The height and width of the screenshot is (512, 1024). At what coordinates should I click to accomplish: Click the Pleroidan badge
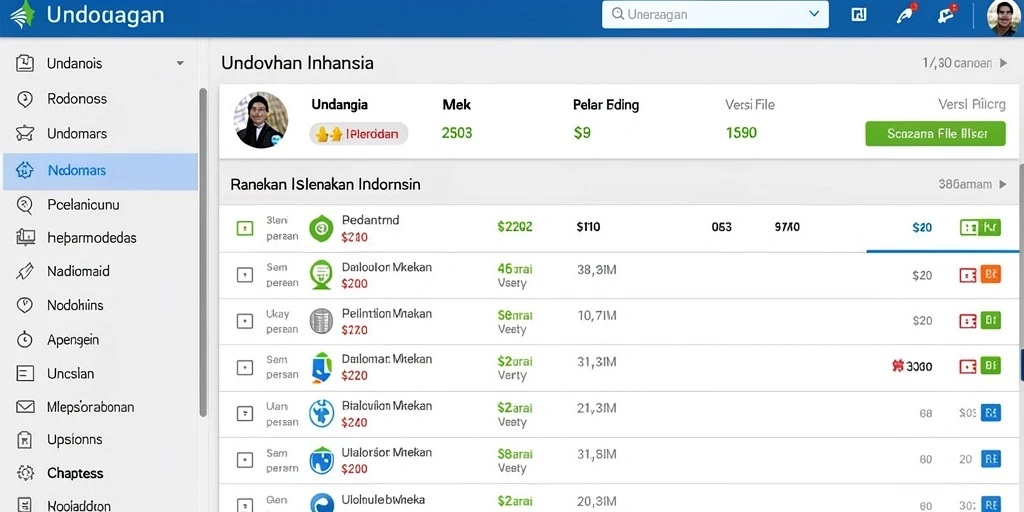[359, 134]
